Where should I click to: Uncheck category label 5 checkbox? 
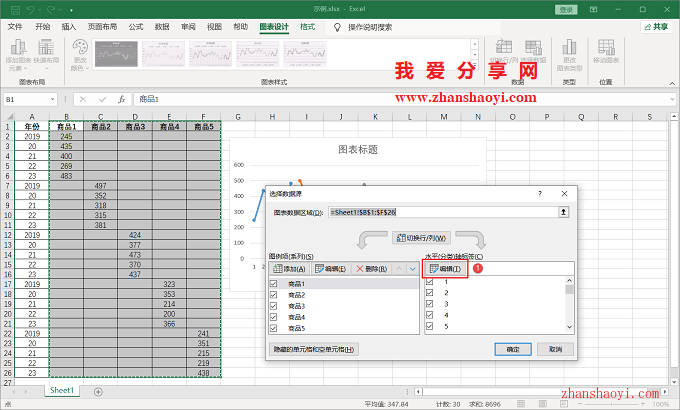(x=430, y=326)
